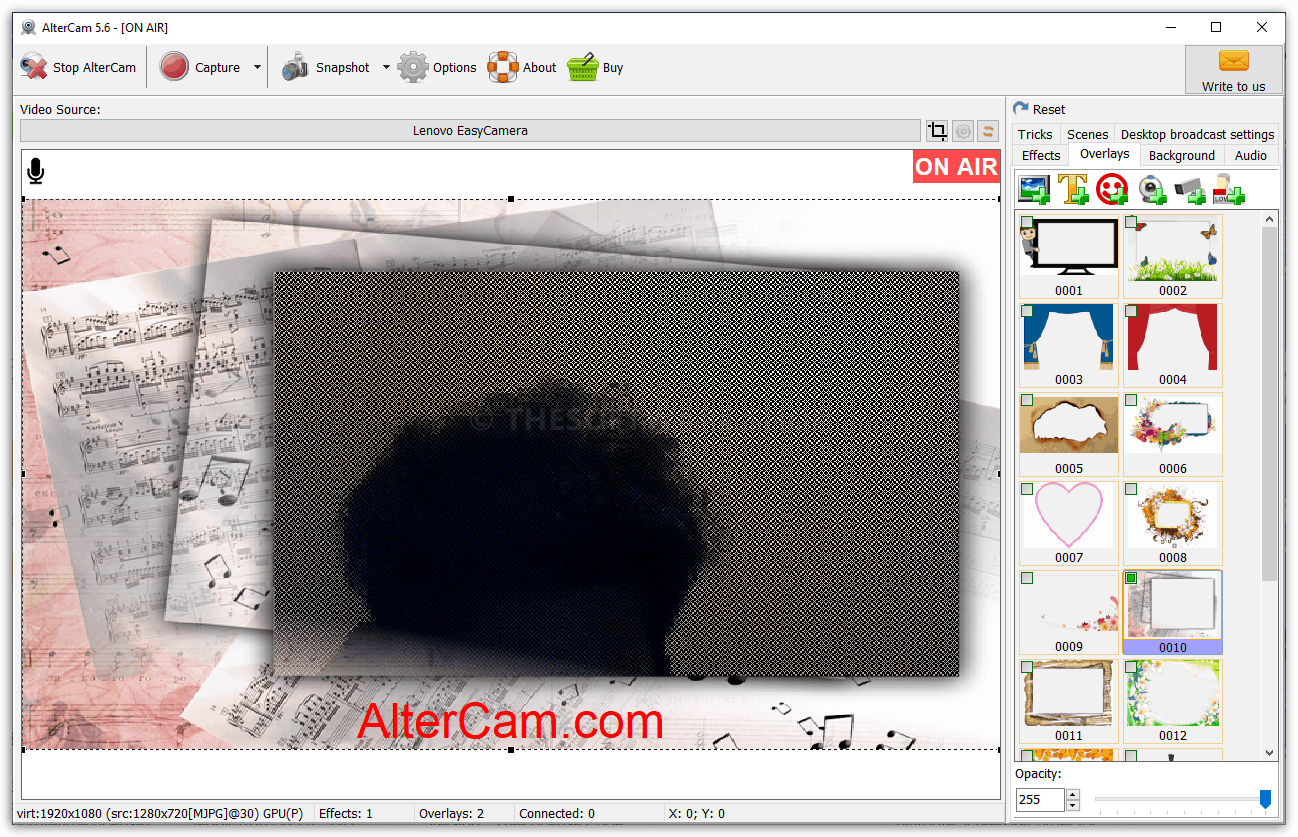Screen dimensions: 1298x837
Task: Click the Stop AlterCam button
Action: (x=78, y=68)
